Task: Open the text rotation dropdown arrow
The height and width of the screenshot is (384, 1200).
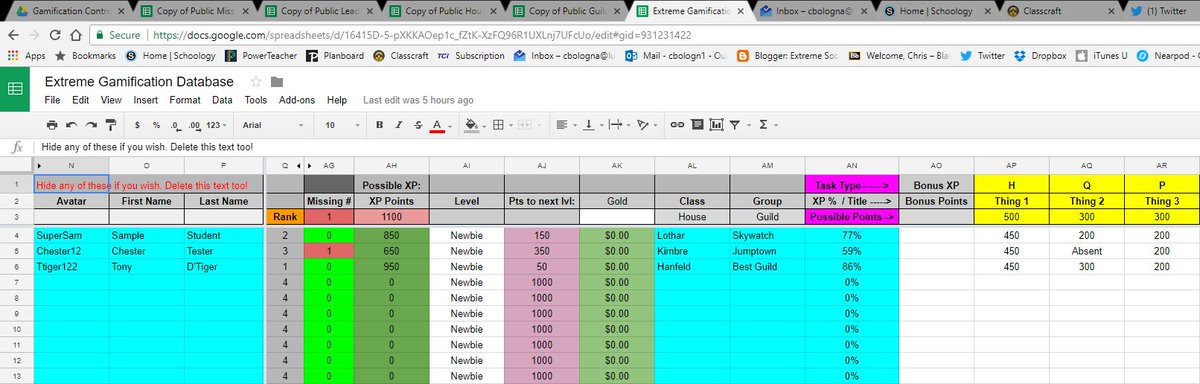Action: click(x=655, y=125)
